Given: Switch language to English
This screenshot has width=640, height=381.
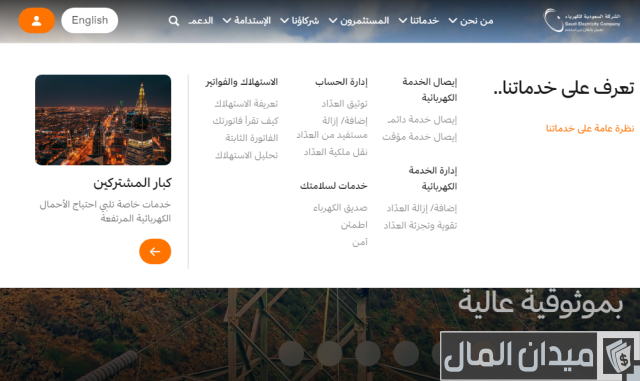Looking at the screenshot, I should tap(90, 20).
